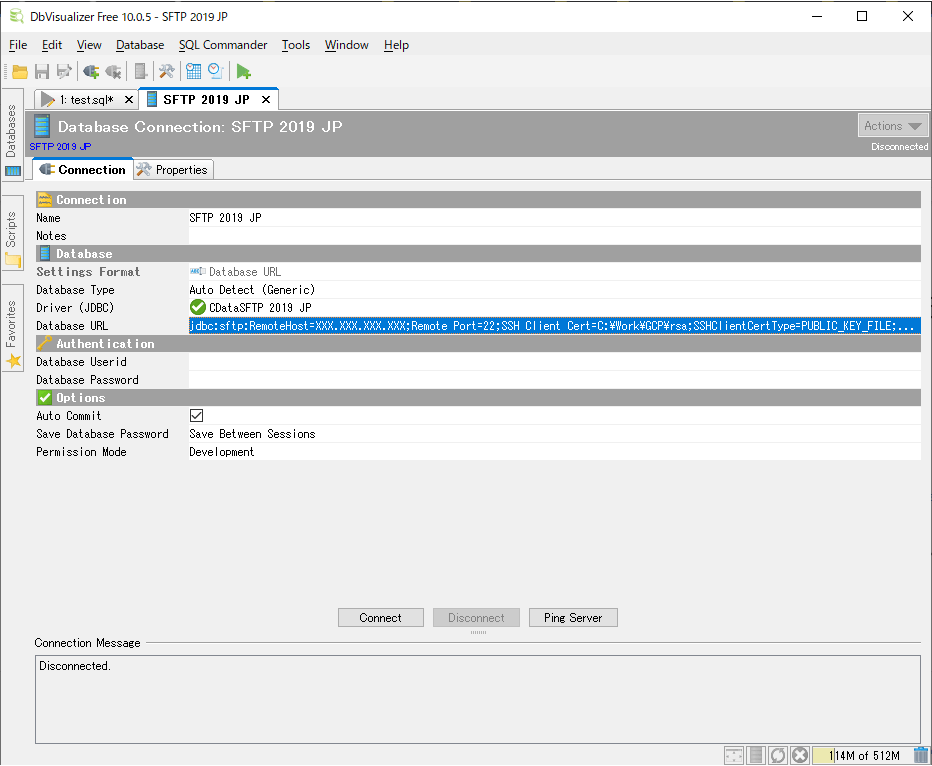Open Tool Properties wrench icon in toolbar
The image size is (932, 766).
click(166, 72)
